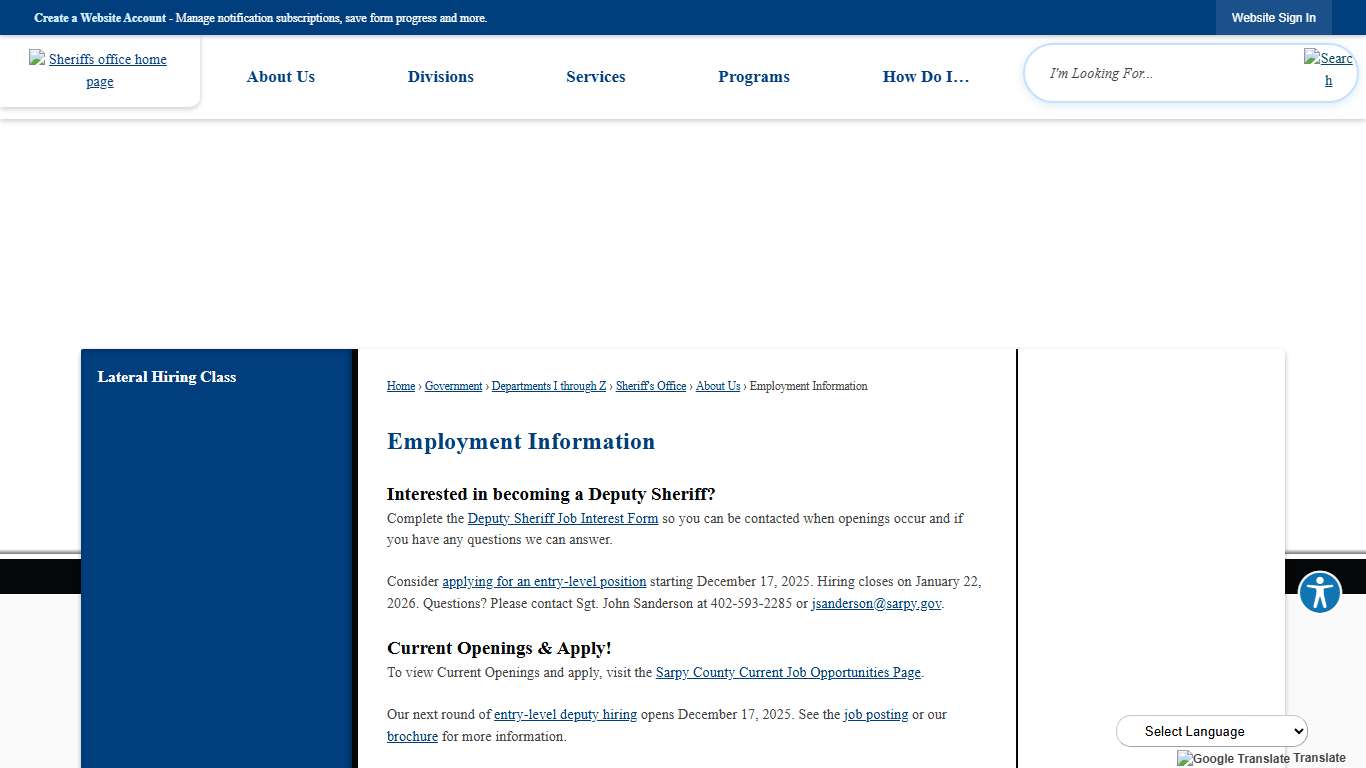1366x768 pixels.
Task: Visit Sarpy County Current Job Opportunities Page
Action: [x=787, y=672]
